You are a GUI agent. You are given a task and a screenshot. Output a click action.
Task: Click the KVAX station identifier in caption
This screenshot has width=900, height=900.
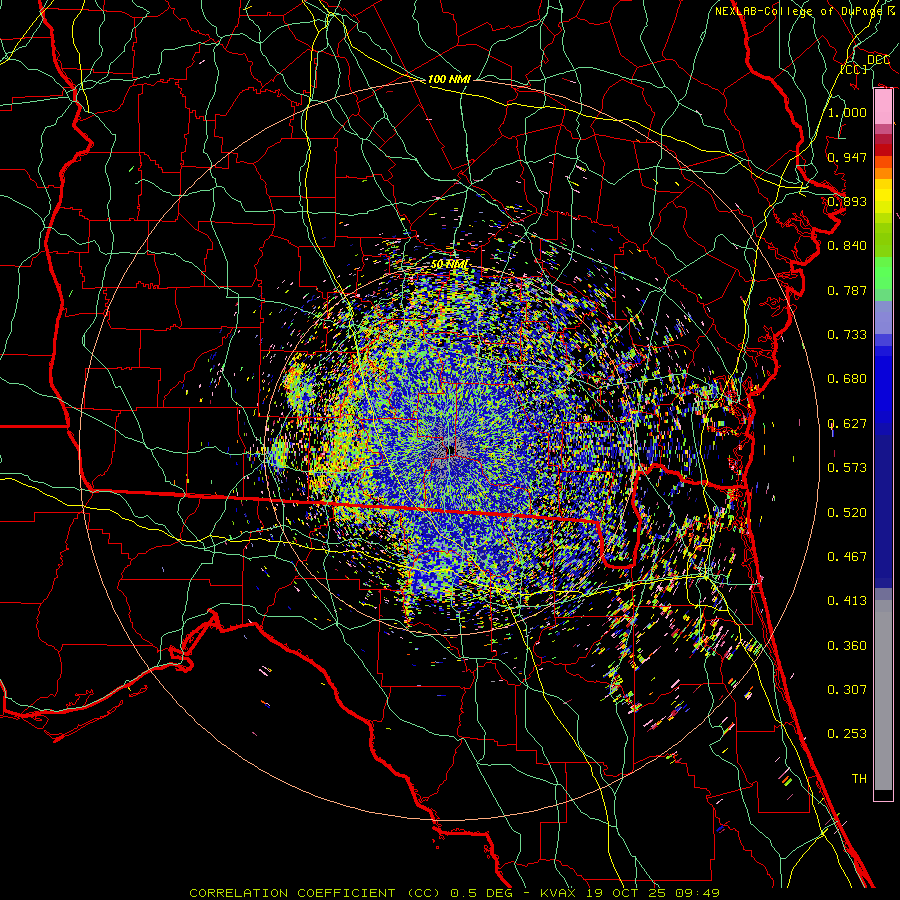559,893
